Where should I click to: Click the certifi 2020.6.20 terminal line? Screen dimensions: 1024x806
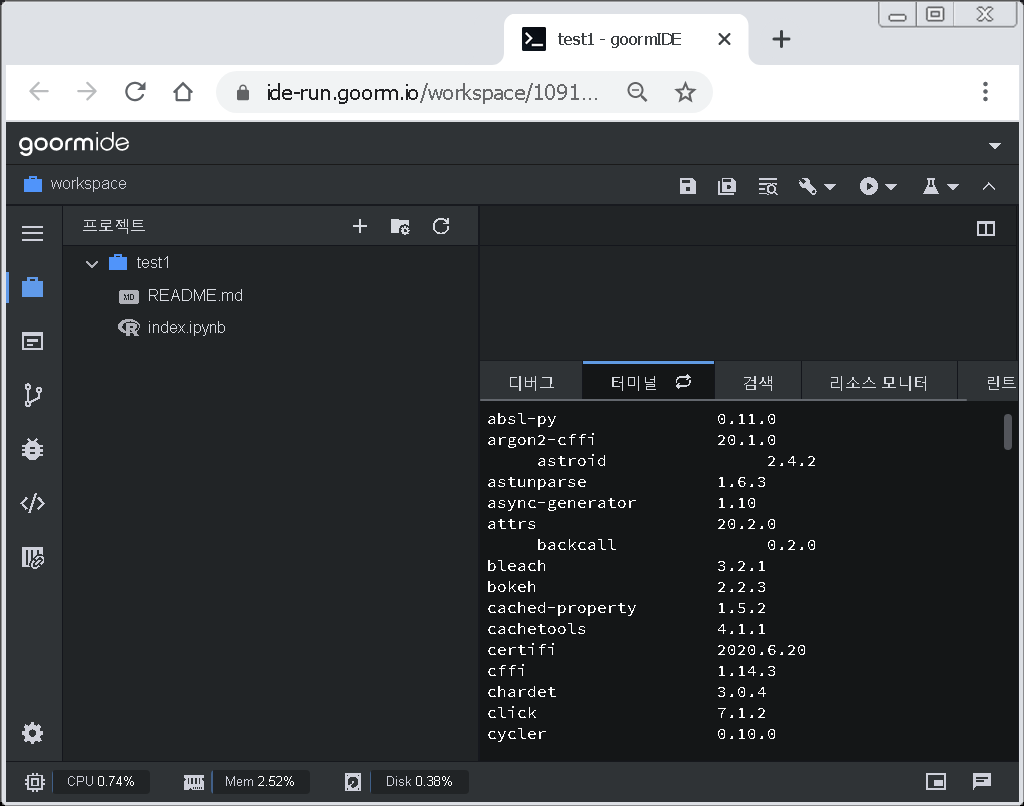647,650
